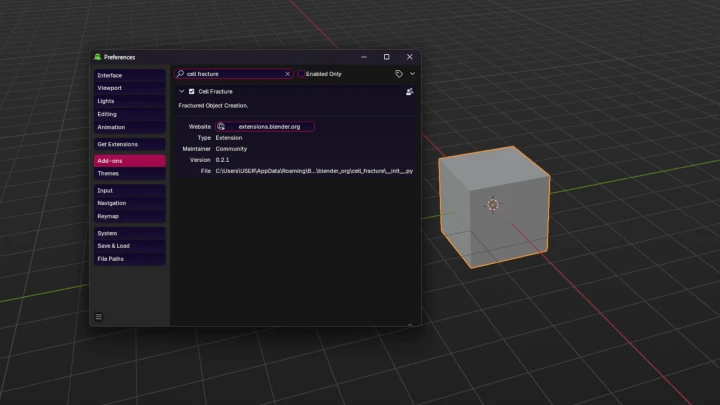Open the Animation preferences section

click(129, 127)
